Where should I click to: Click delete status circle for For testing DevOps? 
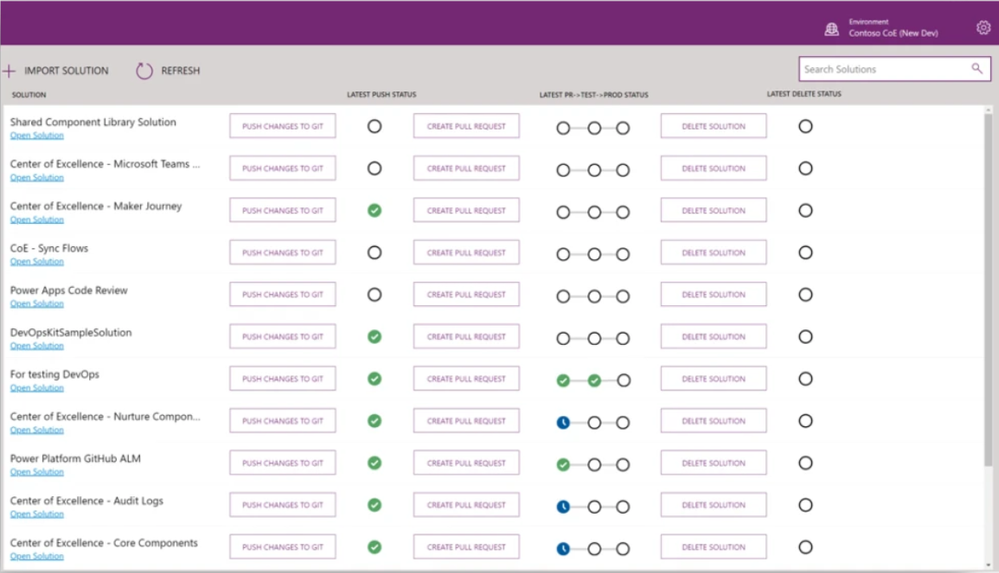pyautogui.click(x=805, y=379)
